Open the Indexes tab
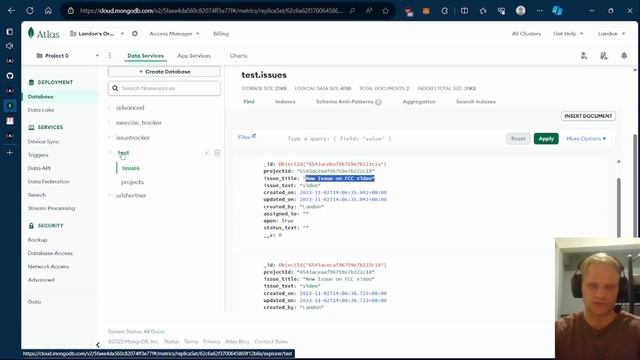Viewport: 640px width, 360px height. [x=285, y=102]
